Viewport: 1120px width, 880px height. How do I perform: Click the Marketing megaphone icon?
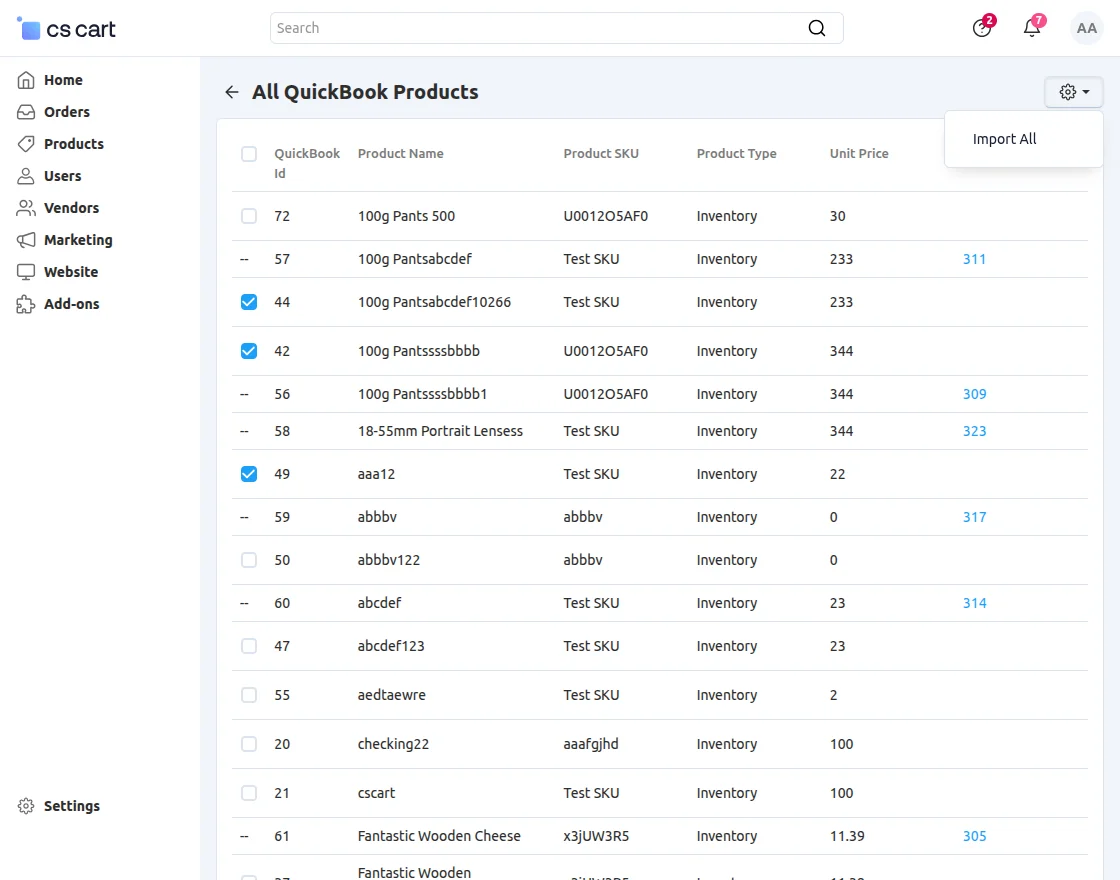[x=26, y=240]
